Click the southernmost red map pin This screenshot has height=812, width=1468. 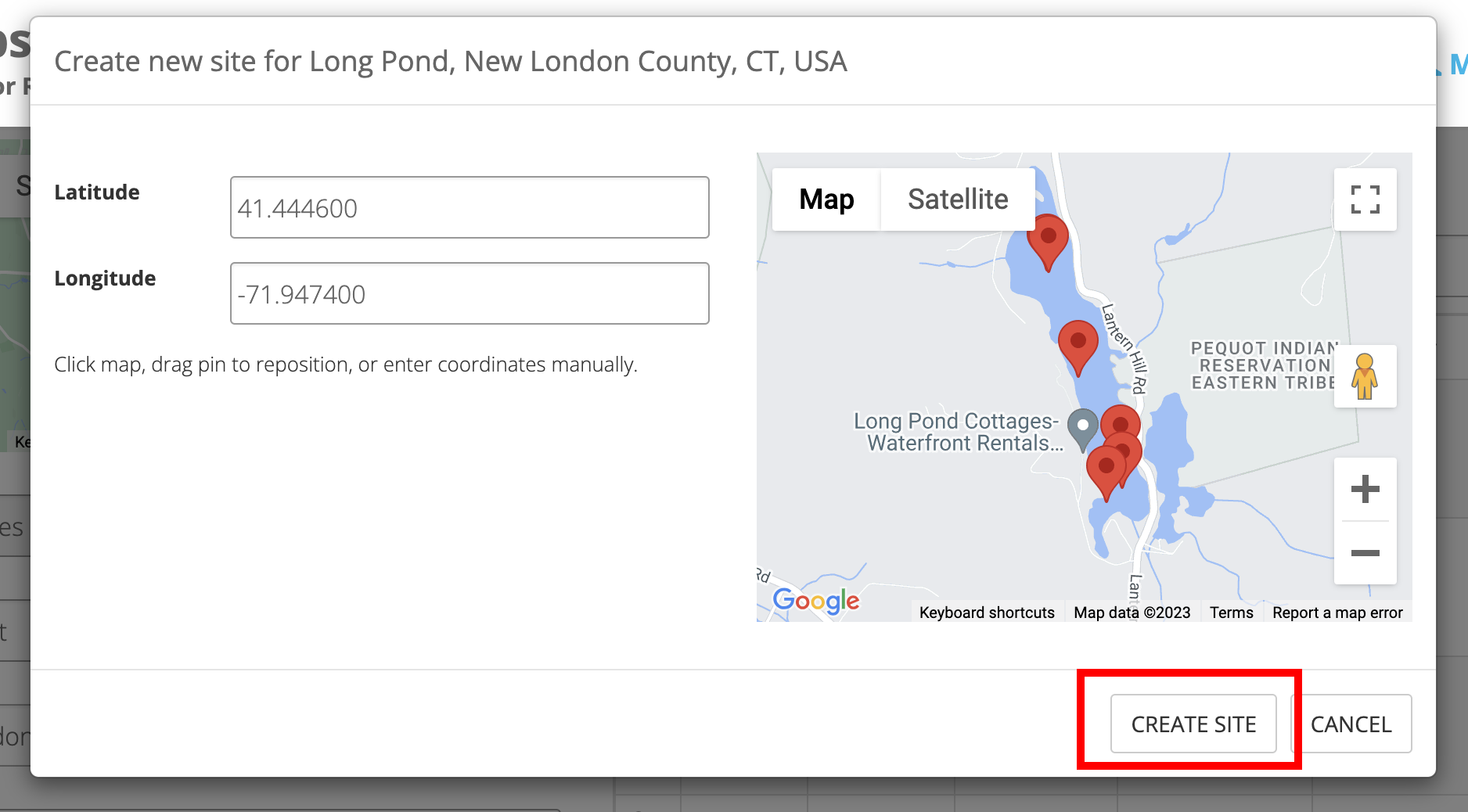point(1105,470)
